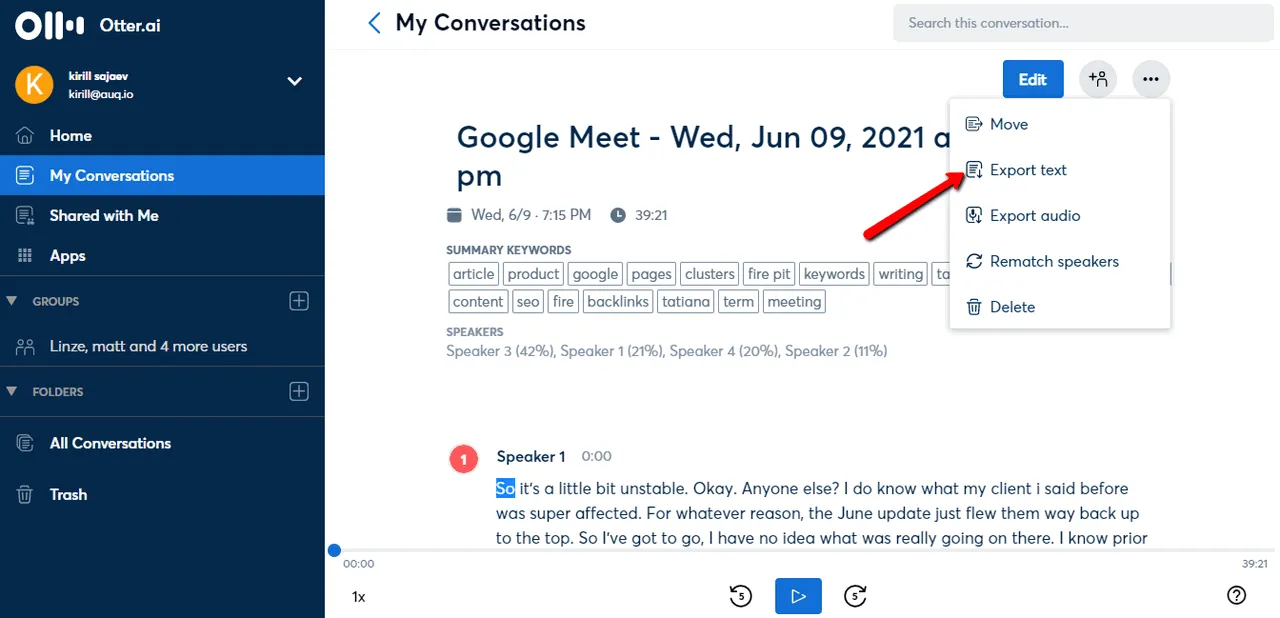The height and width of the screenshot is (618, 1280).
Task: Click the Shared with Me icon
Action: (25, 215)
